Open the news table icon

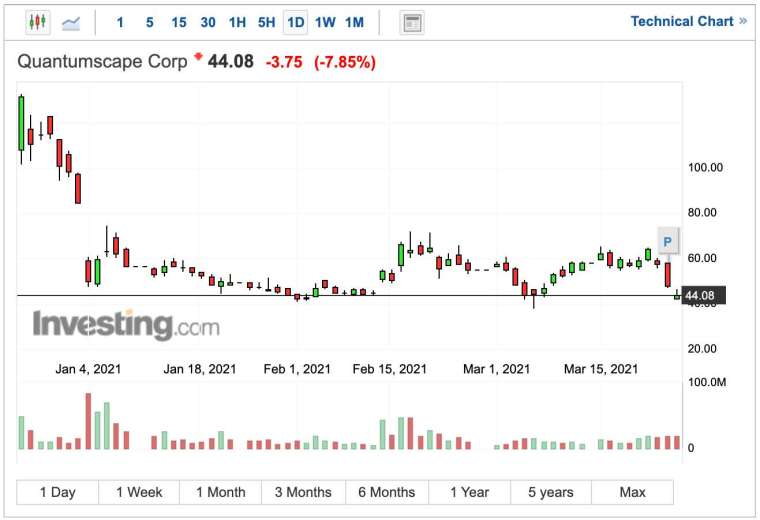tap(412, 23)
